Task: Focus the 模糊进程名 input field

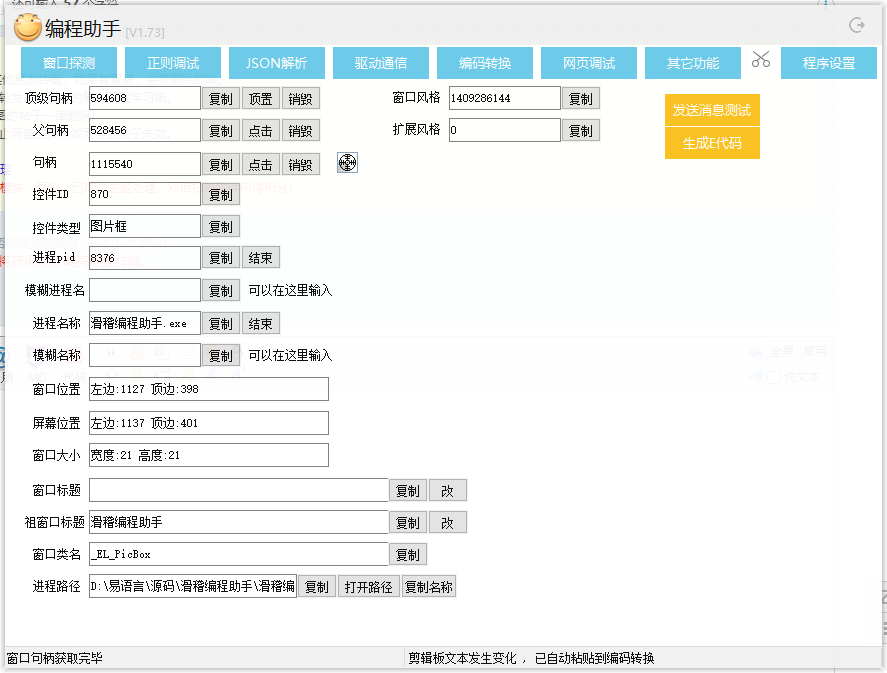Action: click(x=145, y=290)
